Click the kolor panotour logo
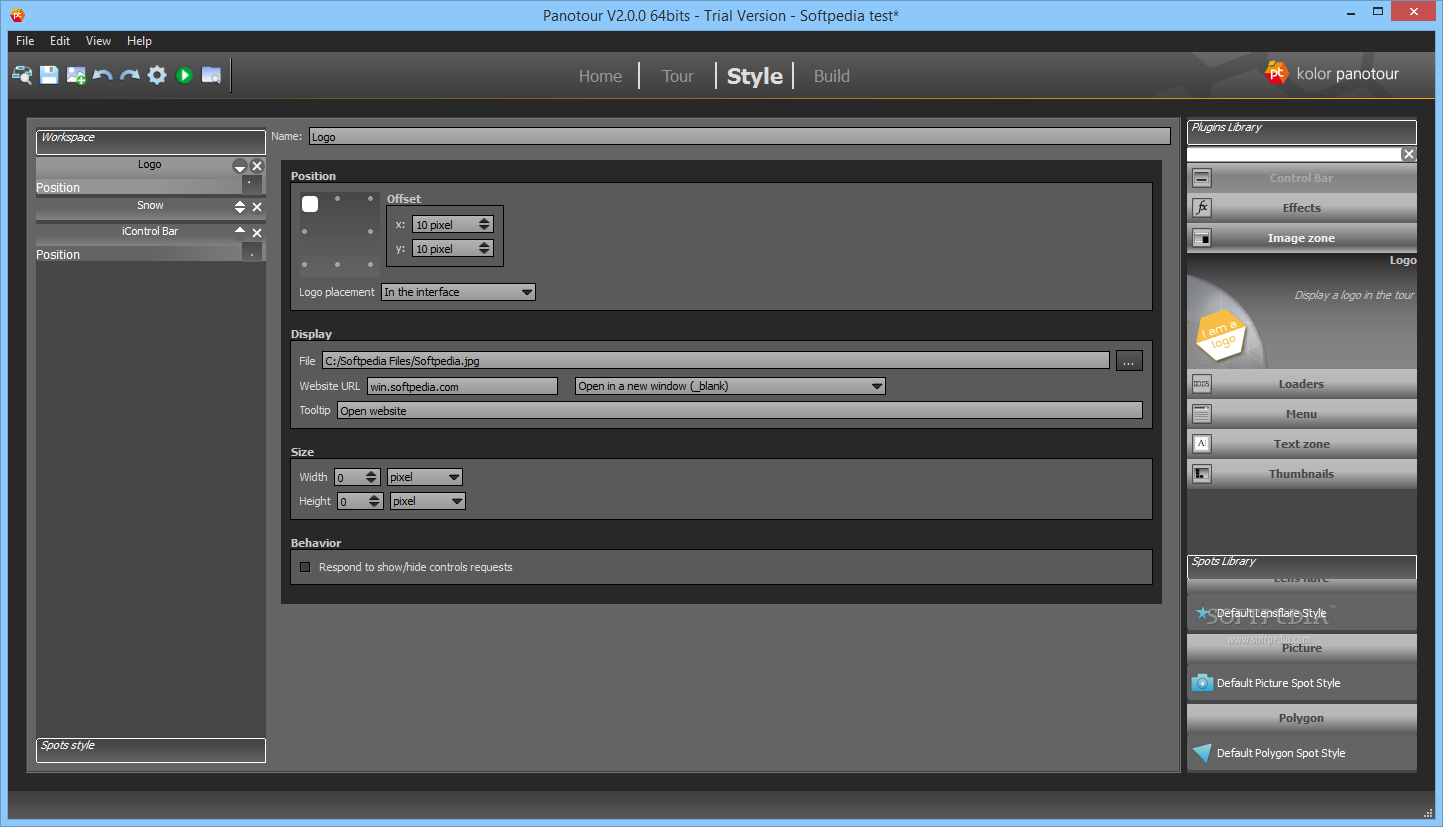 (1332, 73)
